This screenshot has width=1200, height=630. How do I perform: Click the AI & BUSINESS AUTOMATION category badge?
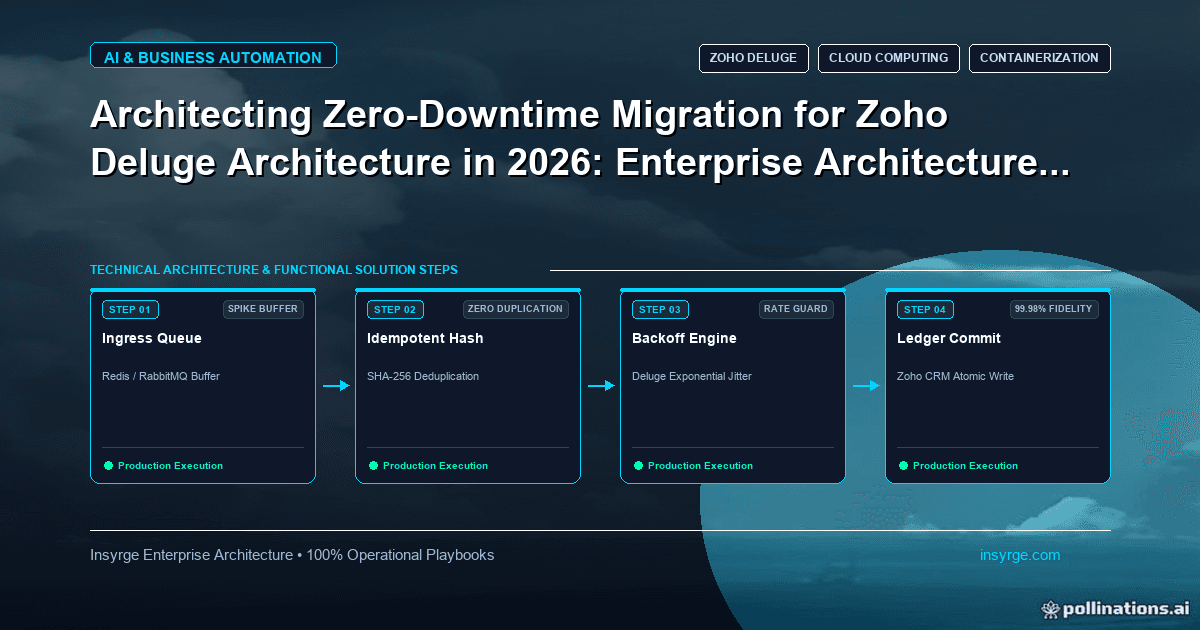tap(213, 57)
